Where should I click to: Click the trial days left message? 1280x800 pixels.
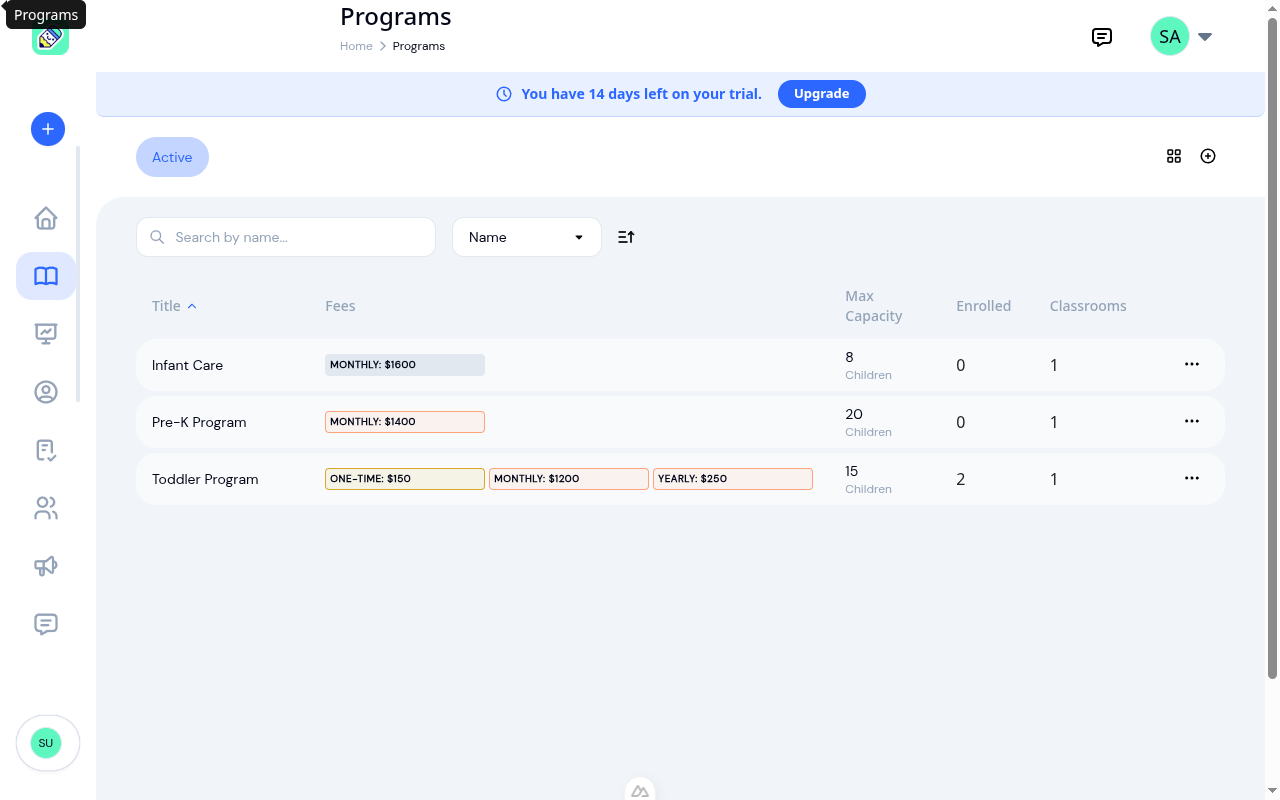coord(641,94)
